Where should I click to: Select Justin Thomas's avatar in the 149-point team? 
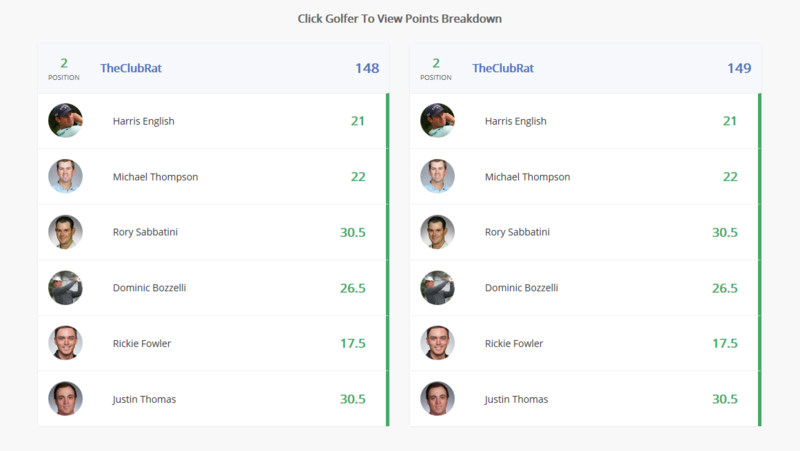(437, 399)
